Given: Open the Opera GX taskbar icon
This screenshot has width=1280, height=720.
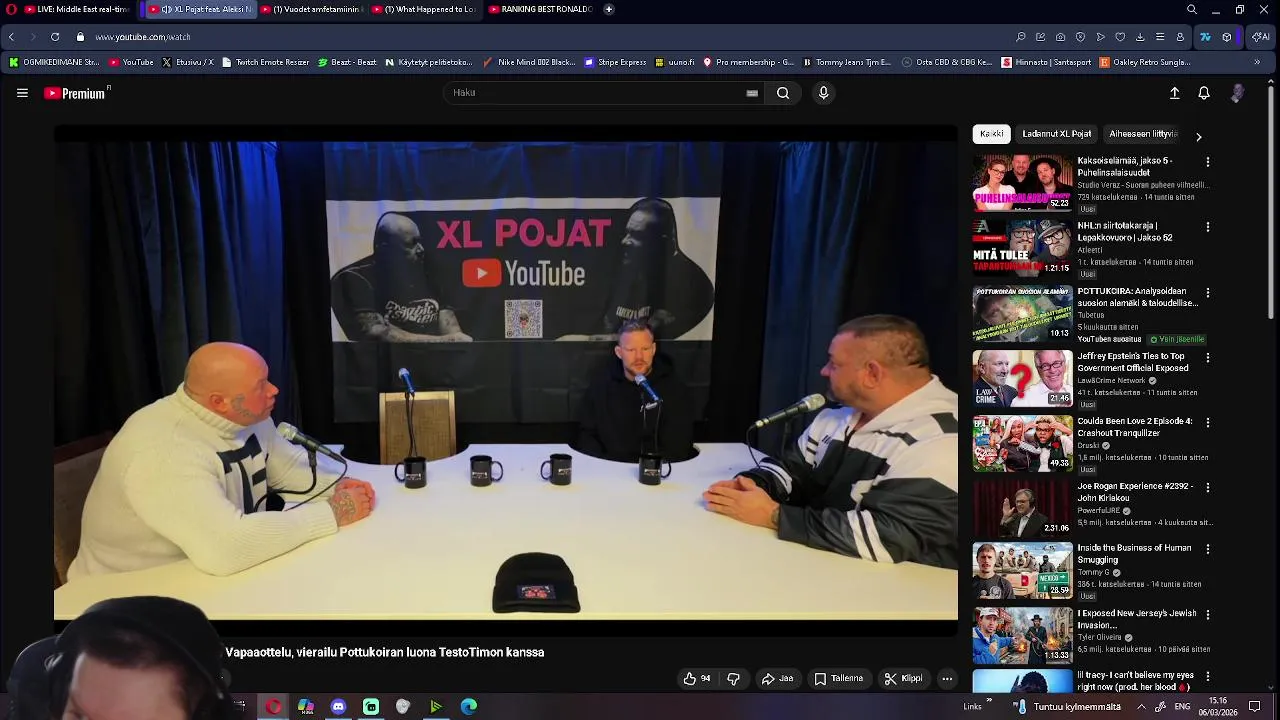Looking at the screenshot, I should 273,706.
